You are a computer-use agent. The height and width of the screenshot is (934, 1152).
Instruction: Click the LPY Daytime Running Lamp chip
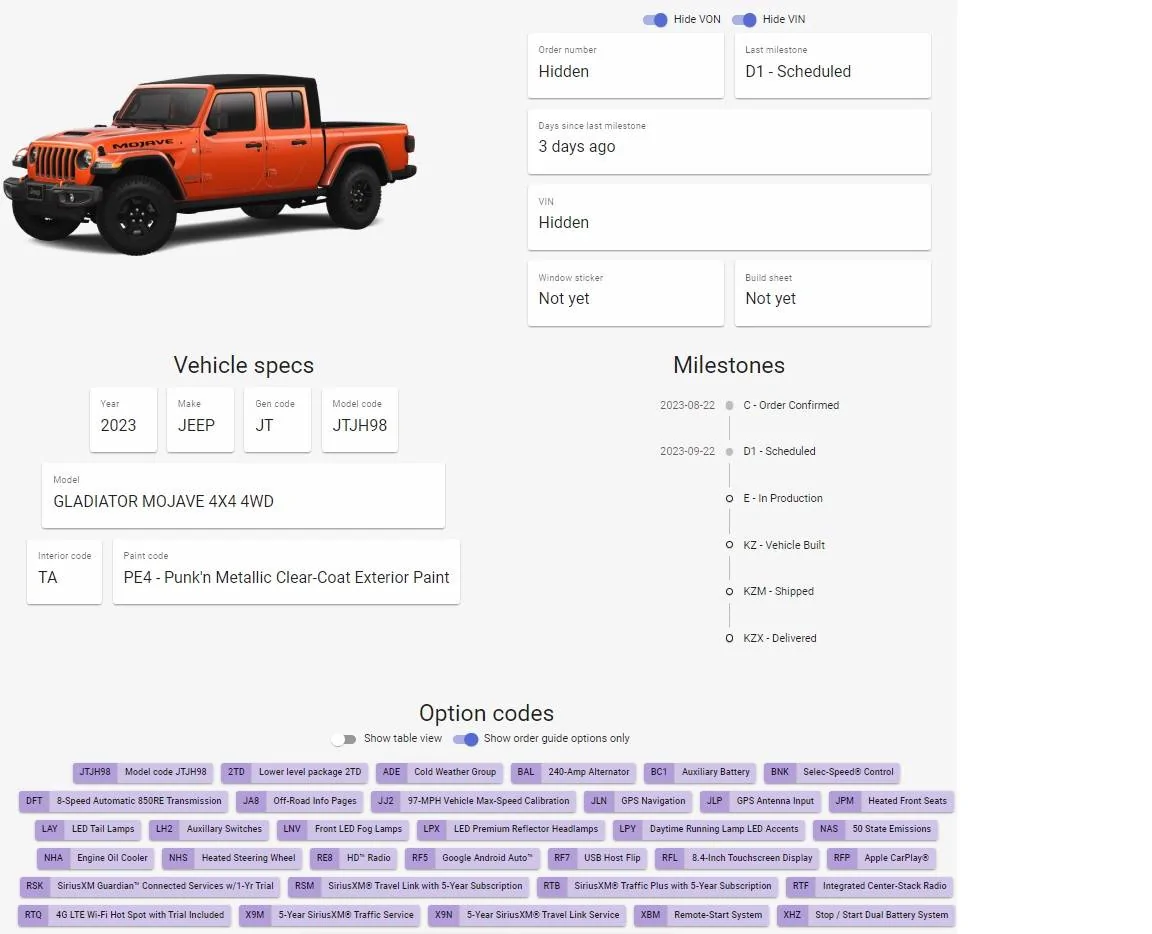click(x=709, y=829)
